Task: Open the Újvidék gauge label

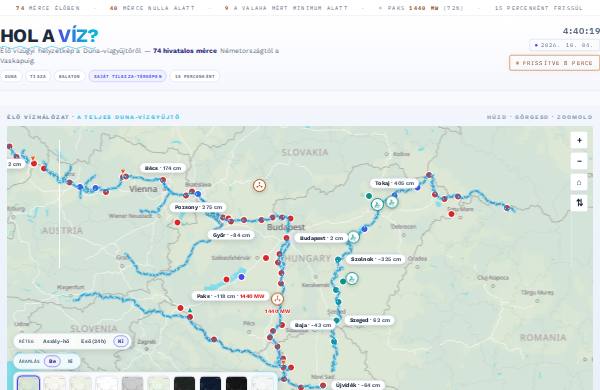Action: click(x=357, y=385)
